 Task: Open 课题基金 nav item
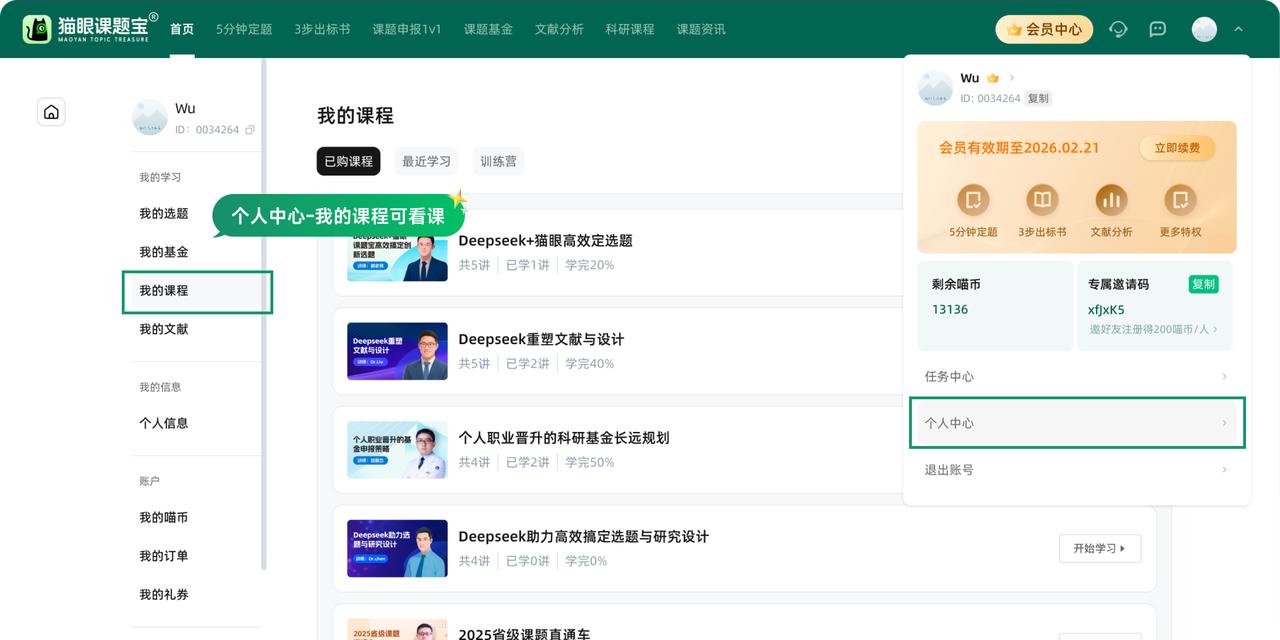coord(488,29)
